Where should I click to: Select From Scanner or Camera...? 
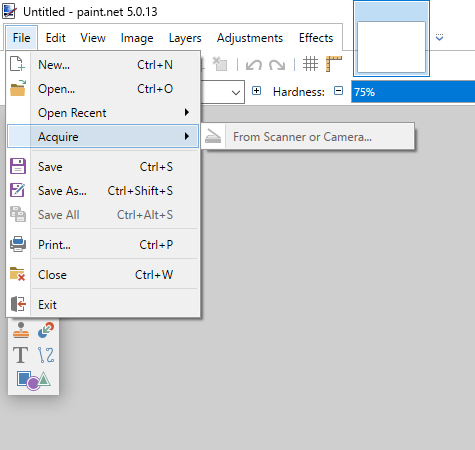pos(308,137)
